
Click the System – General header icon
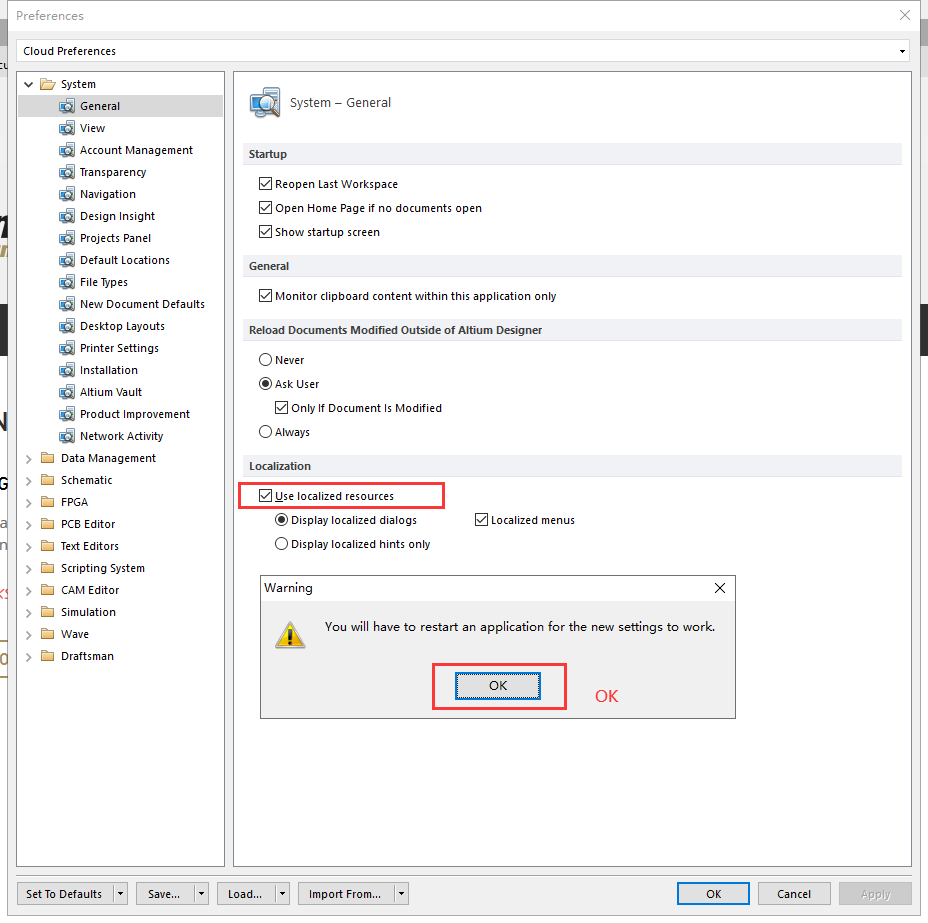(265, 102)
